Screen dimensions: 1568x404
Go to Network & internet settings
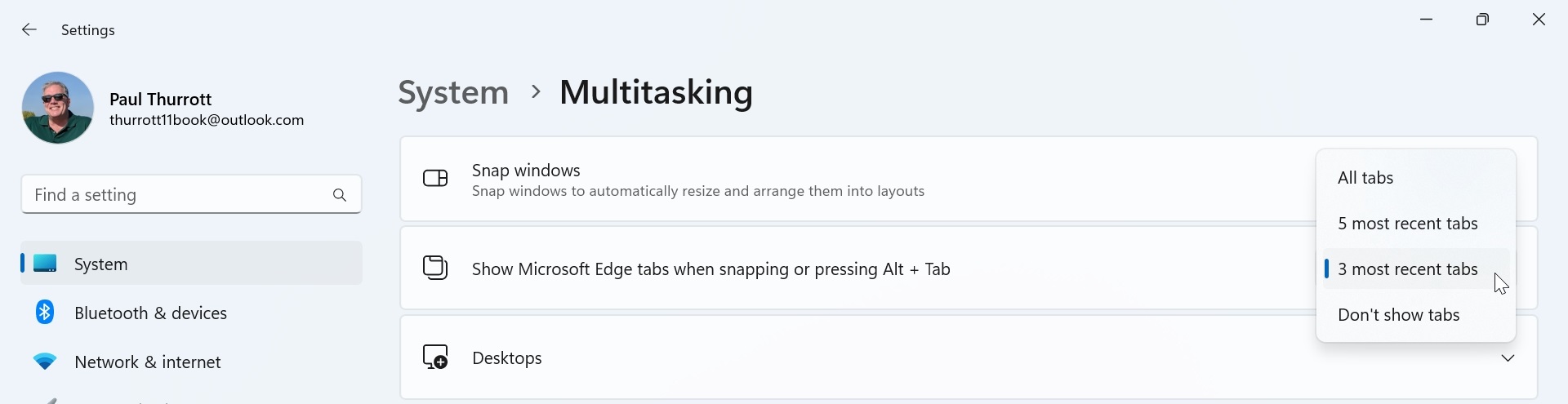click(148, 362)
